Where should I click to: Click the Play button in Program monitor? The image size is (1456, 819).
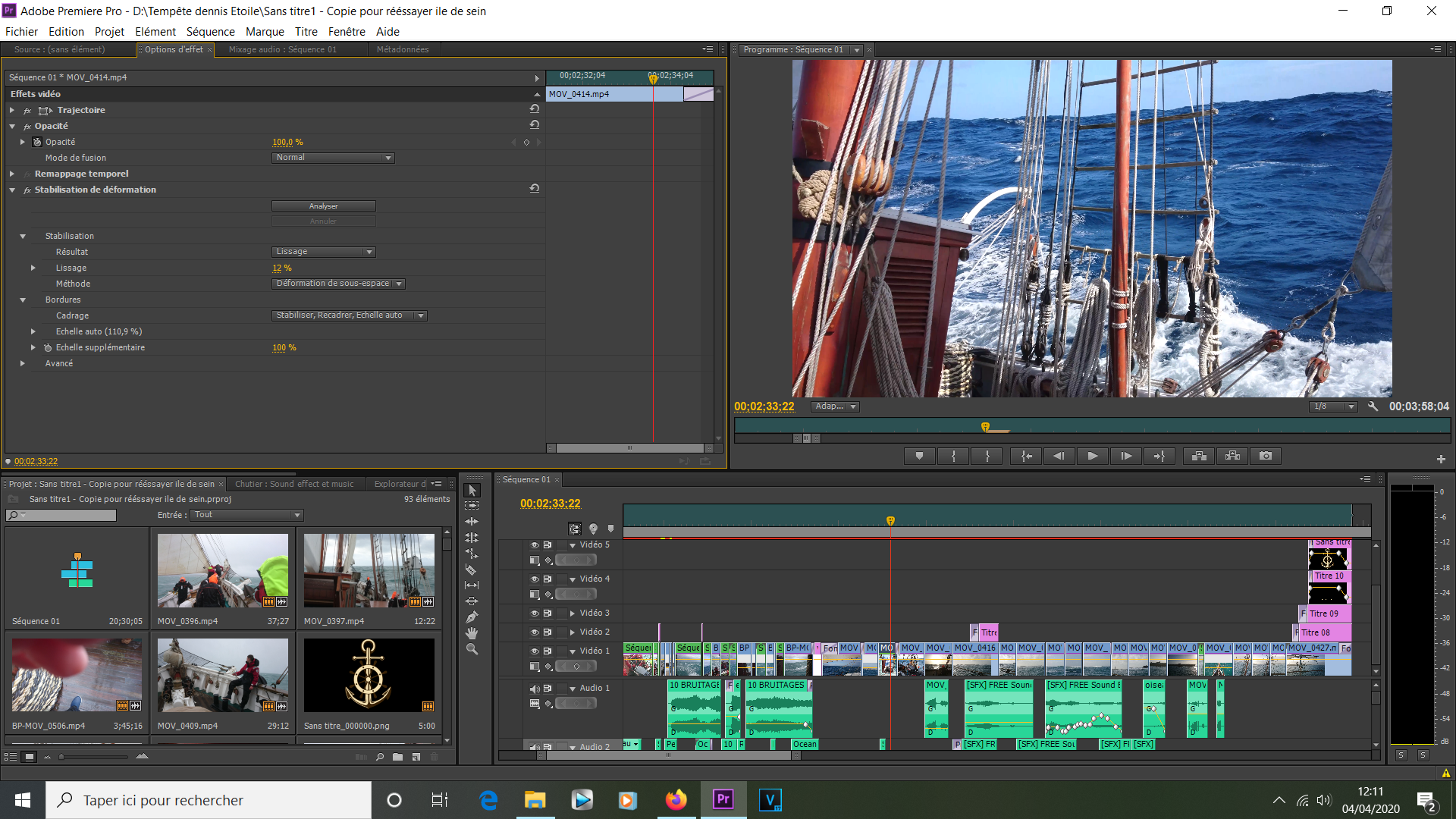[x=1092, y=456]
